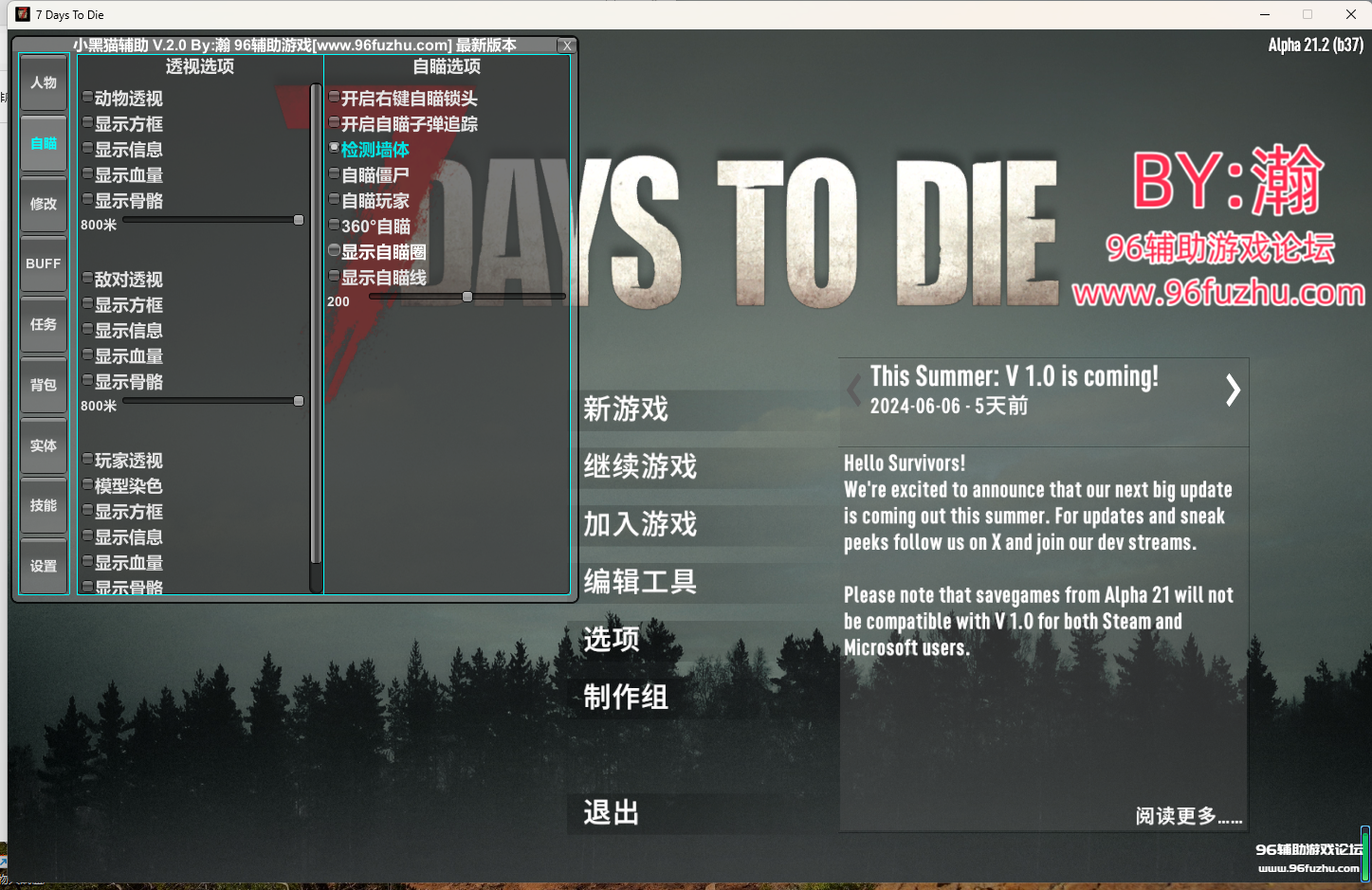Open the BUFF sidebar section
This screenshot has width=1372, height=890.
[x=44, y=263]
